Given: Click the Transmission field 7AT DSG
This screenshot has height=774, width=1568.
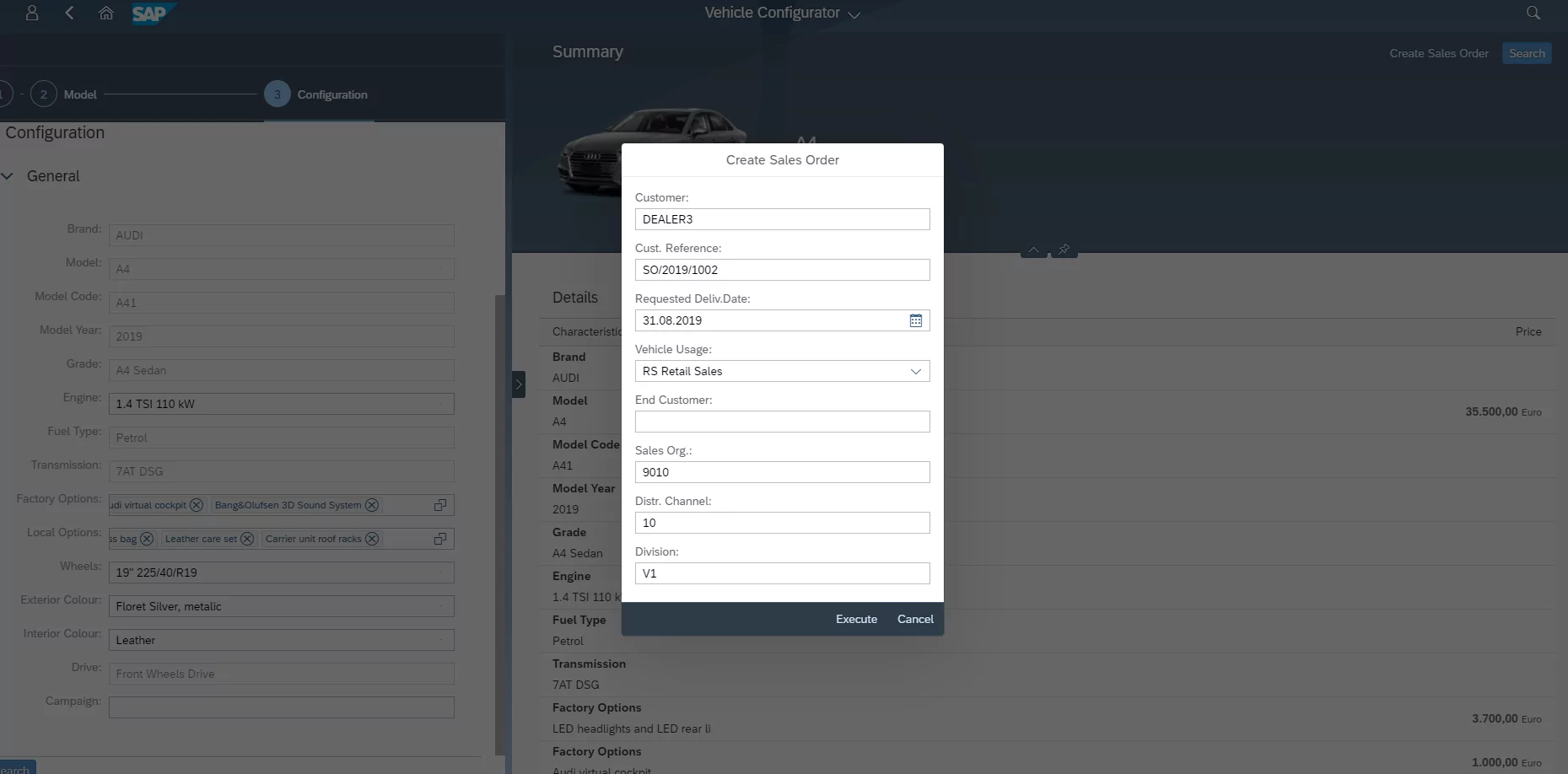Looking at the screenshot, I should tap(281, 471).
